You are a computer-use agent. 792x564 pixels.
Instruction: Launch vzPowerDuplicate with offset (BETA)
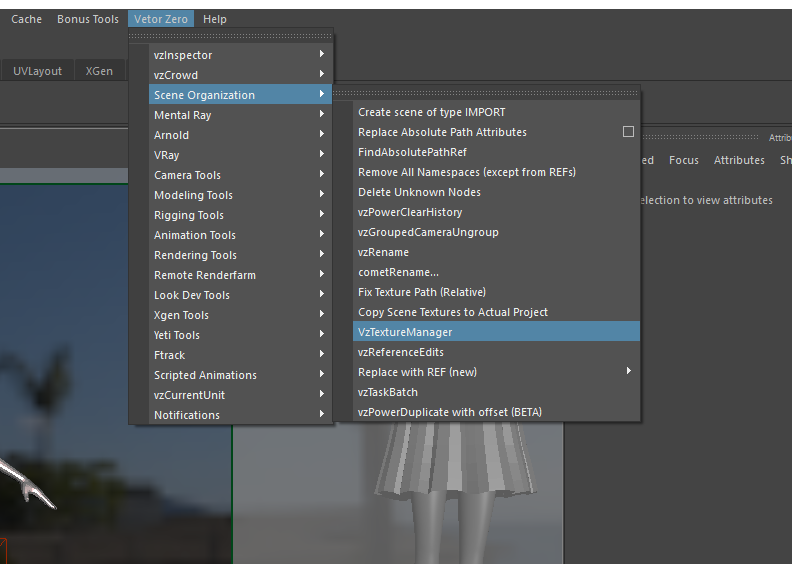click(450, 412)
